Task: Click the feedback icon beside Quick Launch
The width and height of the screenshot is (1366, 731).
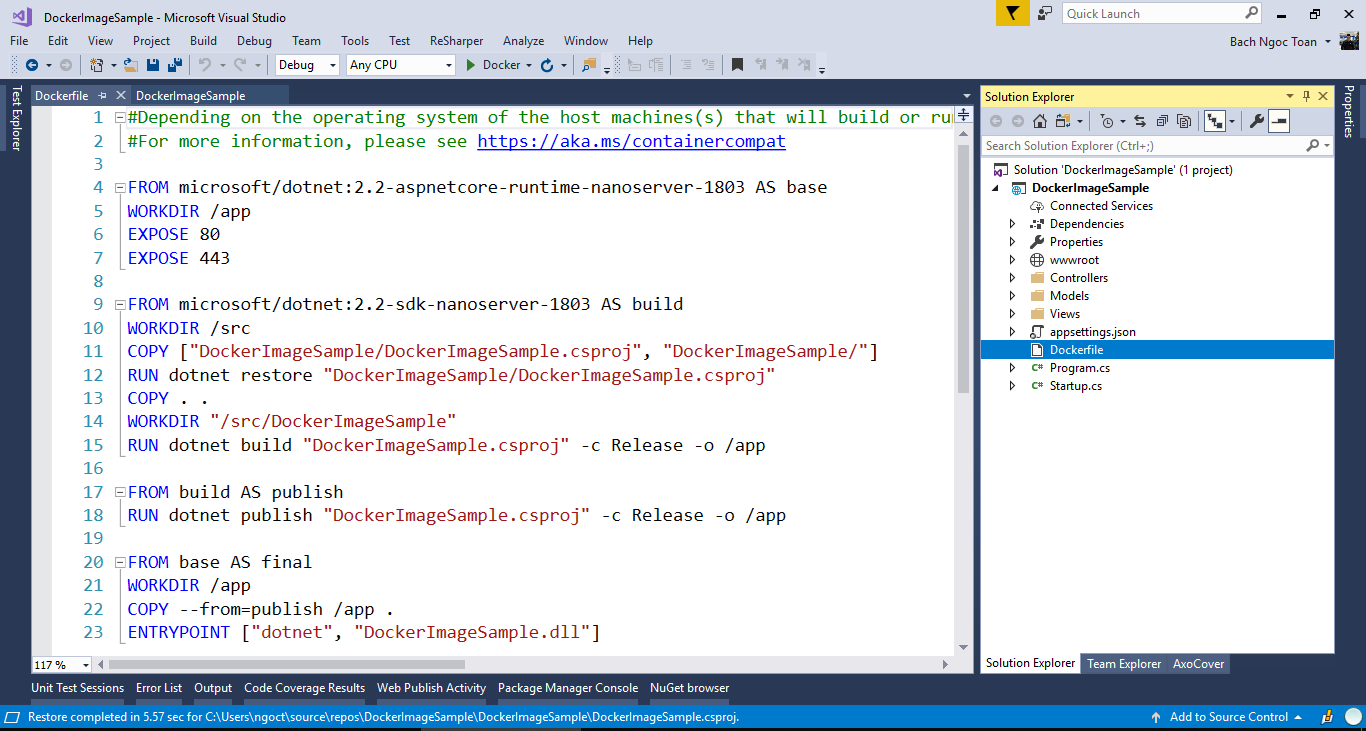Action: click(1045, 13)
